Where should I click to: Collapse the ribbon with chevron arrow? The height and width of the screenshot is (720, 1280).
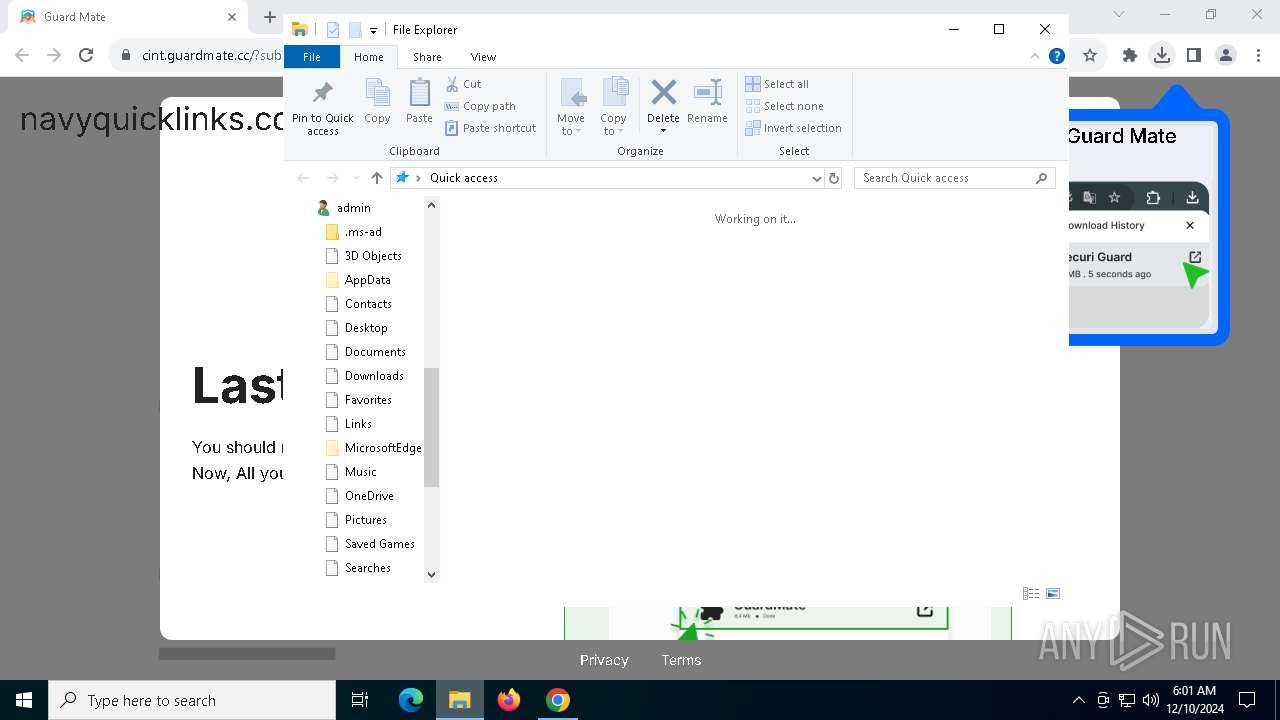pos(1037,56)
